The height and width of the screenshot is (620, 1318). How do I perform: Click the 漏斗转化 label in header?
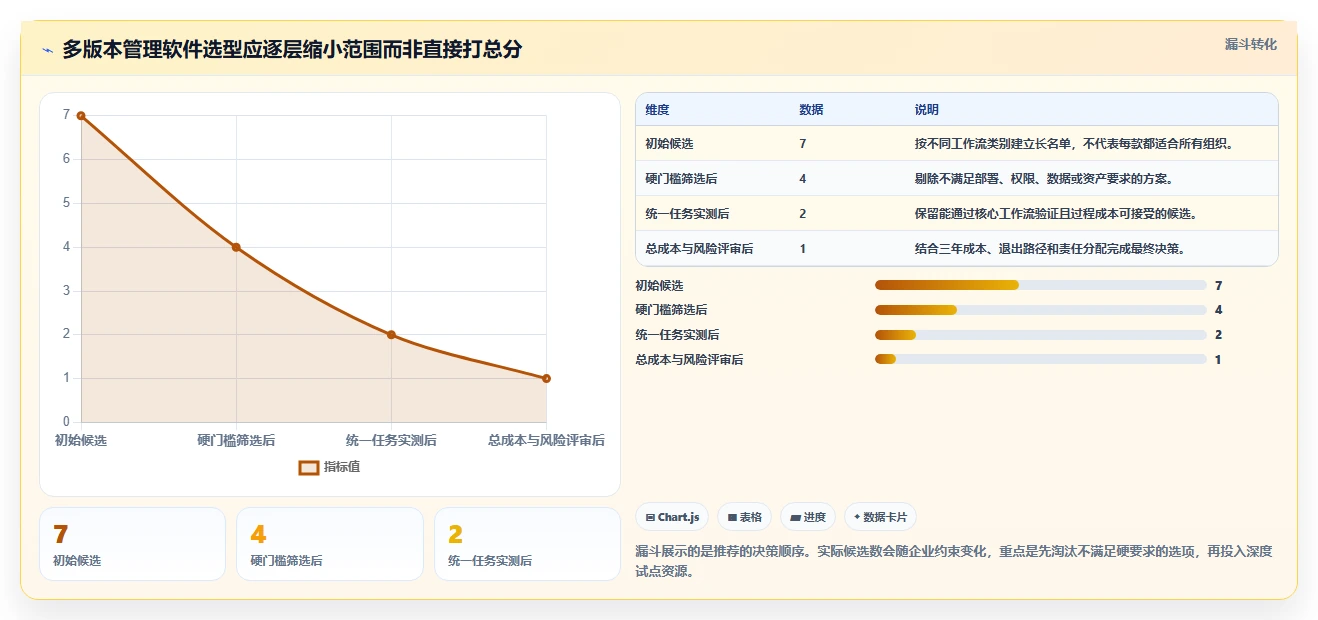click(1251, 45)
